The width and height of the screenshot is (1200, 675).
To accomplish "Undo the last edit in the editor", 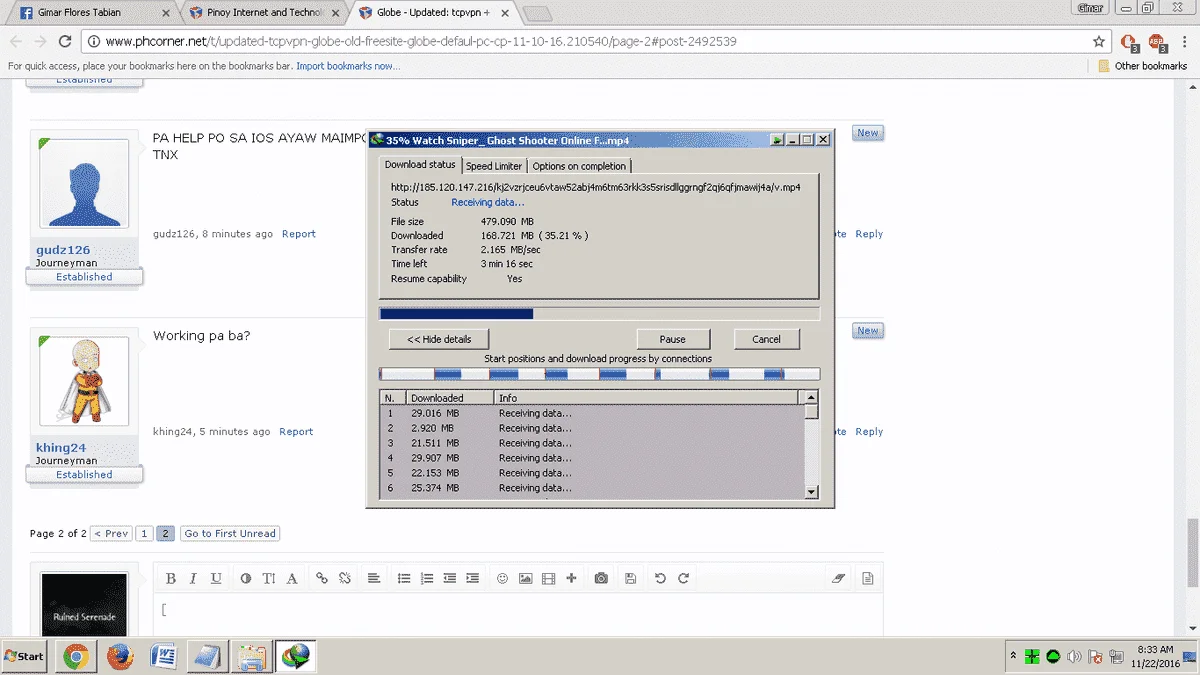I will [660, 578].
